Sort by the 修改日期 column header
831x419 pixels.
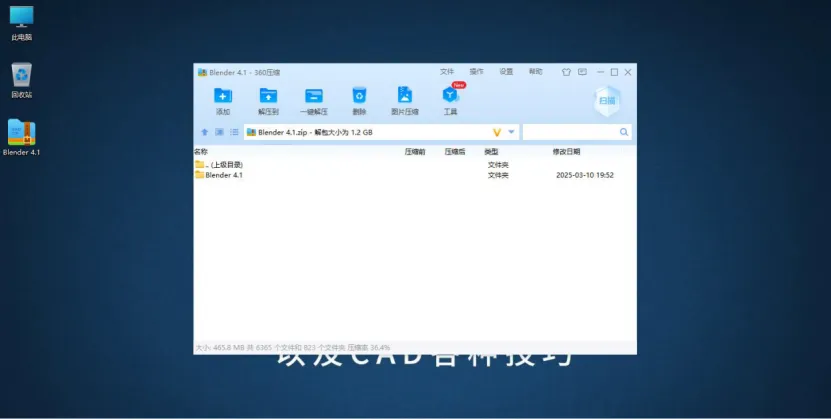point(567,151)
